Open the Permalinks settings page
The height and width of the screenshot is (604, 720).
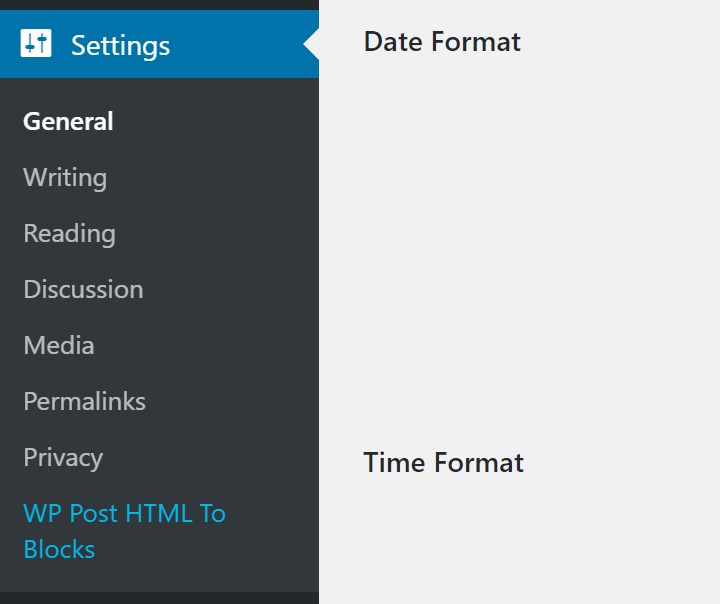tap(84, 401)
